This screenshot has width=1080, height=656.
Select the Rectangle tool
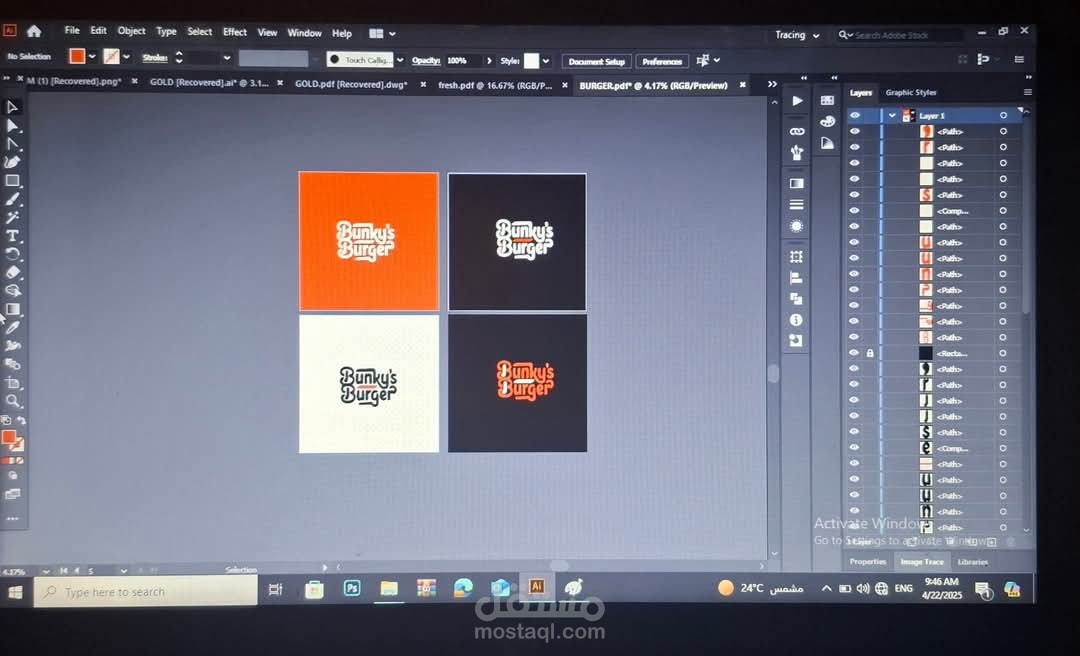click(12, 181)
